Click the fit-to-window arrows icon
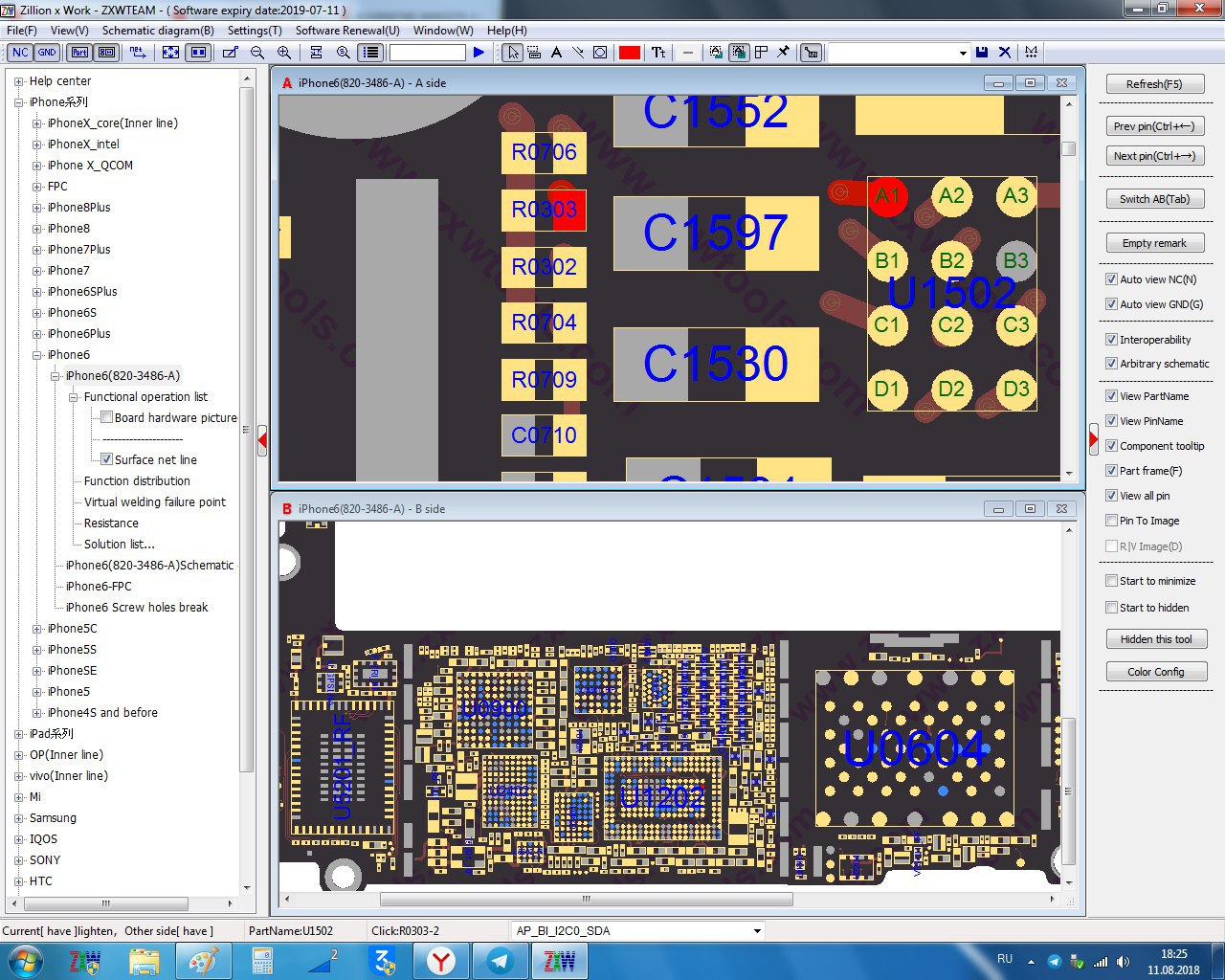The height and width of the screenshot is (980, 1225). pos(171,53)
